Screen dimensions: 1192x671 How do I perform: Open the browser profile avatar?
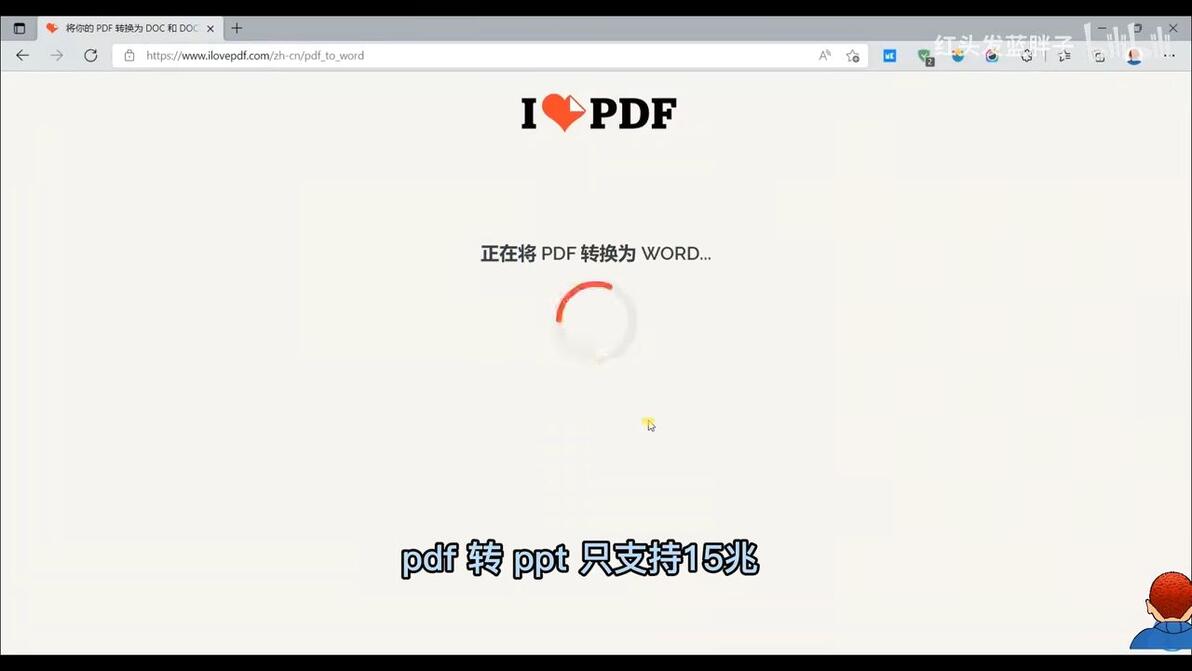click(1134, 55)
